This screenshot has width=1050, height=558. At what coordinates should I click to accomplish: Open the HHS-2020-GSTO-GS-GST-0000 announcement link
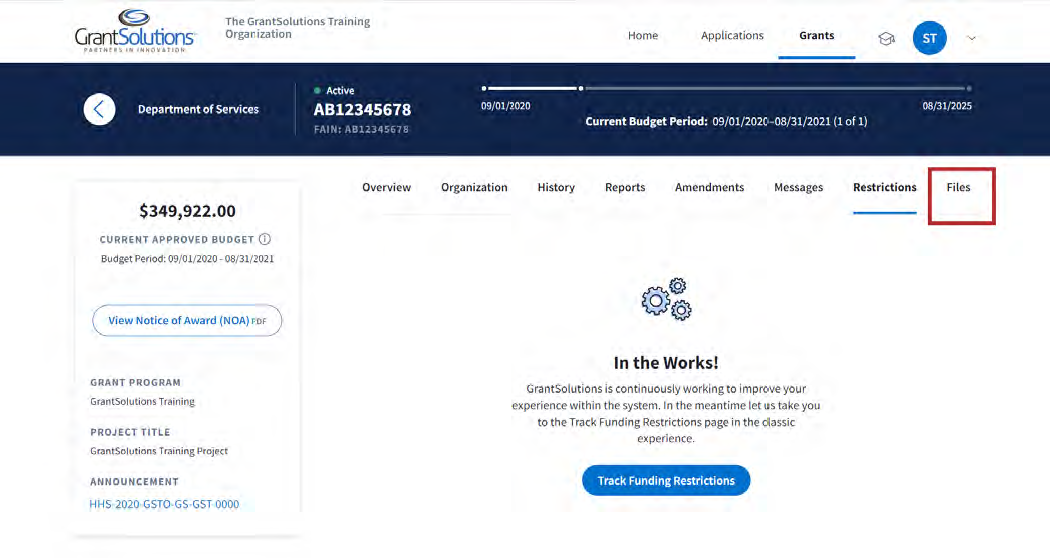[164, 505]
